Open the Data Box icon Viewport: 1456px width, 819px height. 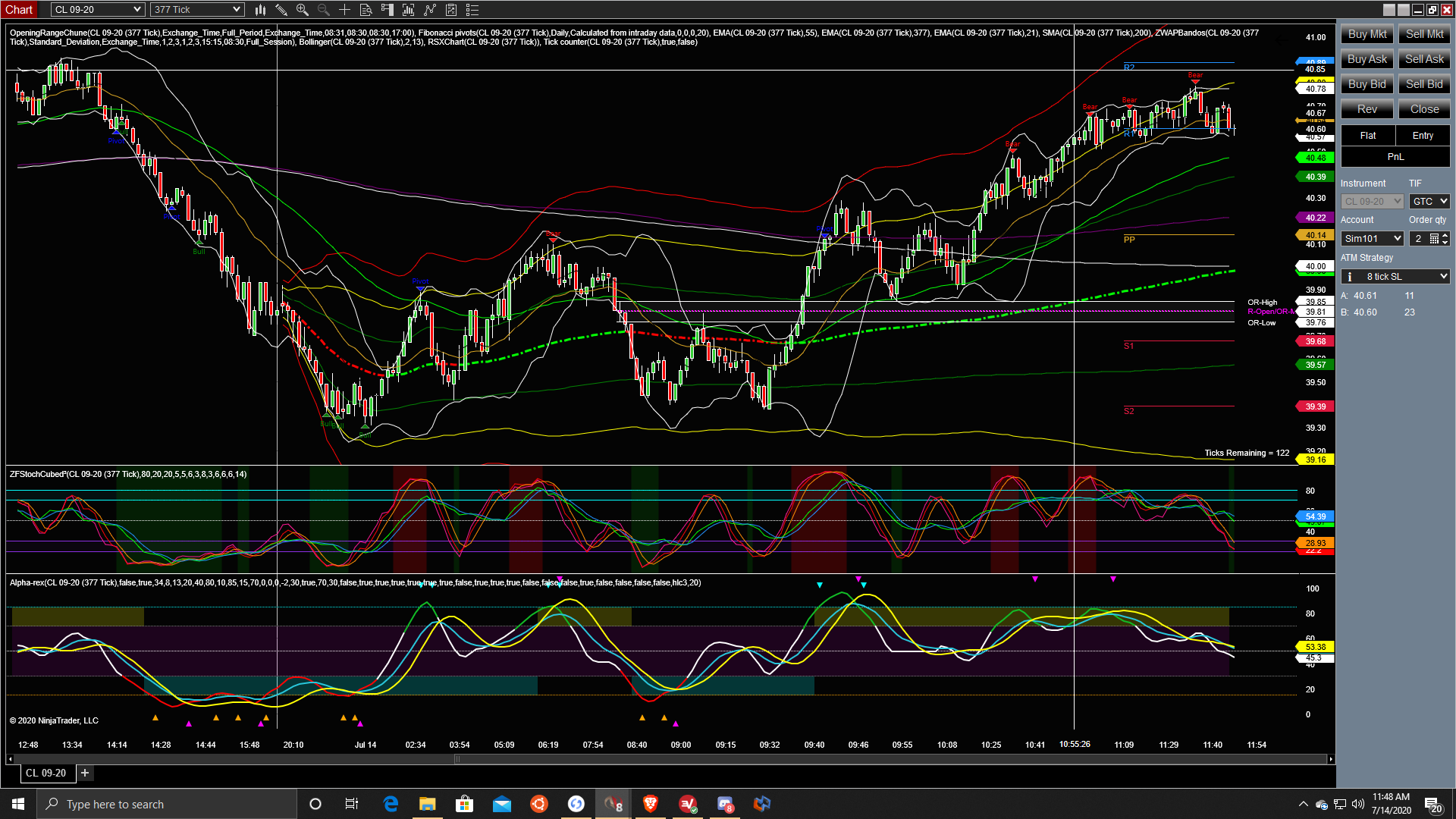[x=366, y=10]
